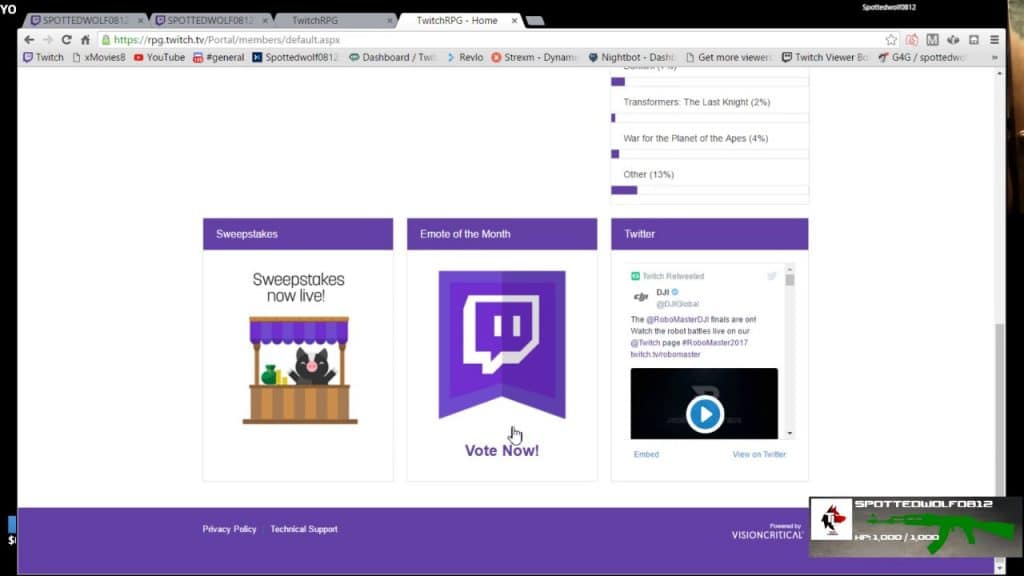Image resolution: width=1024 pixels, height=576 pixels.
Task: Open the Twitch bookmark
Action: click(42, 57)
